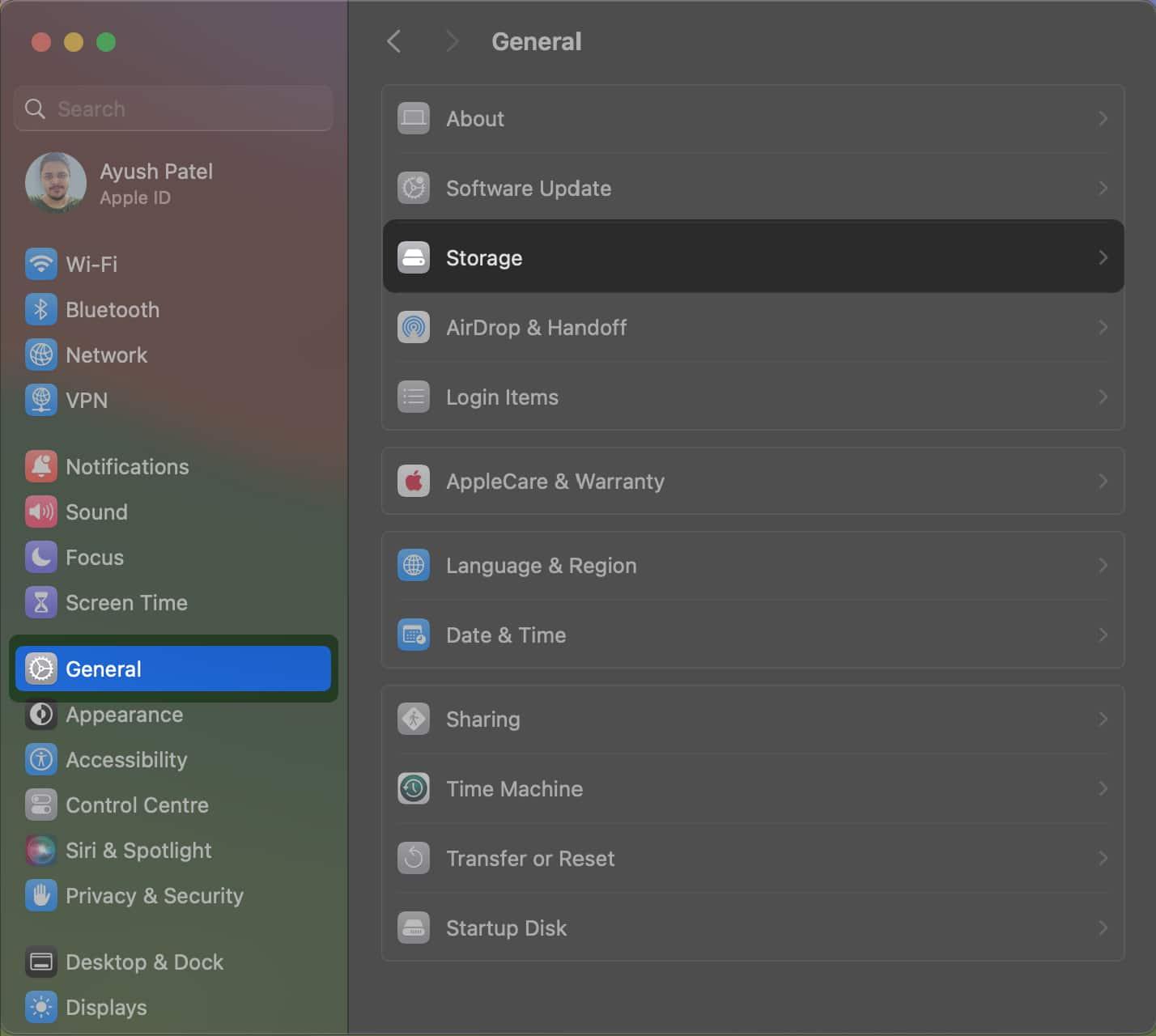
Task: Expand the Login Items row chevron
Action: (x=1103, y=397)
